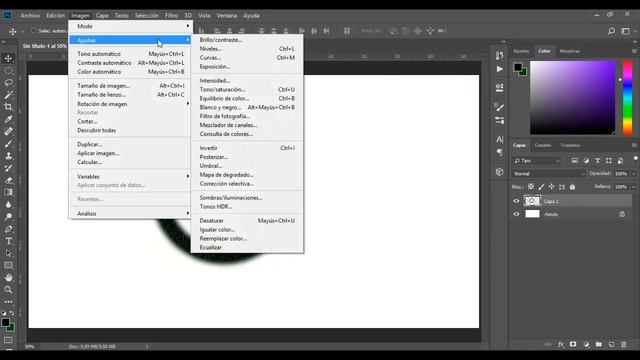The height and width of the screenshot is (360, 640).
Task: Open the Opacidad value dropdown
Action: (634, 174)
